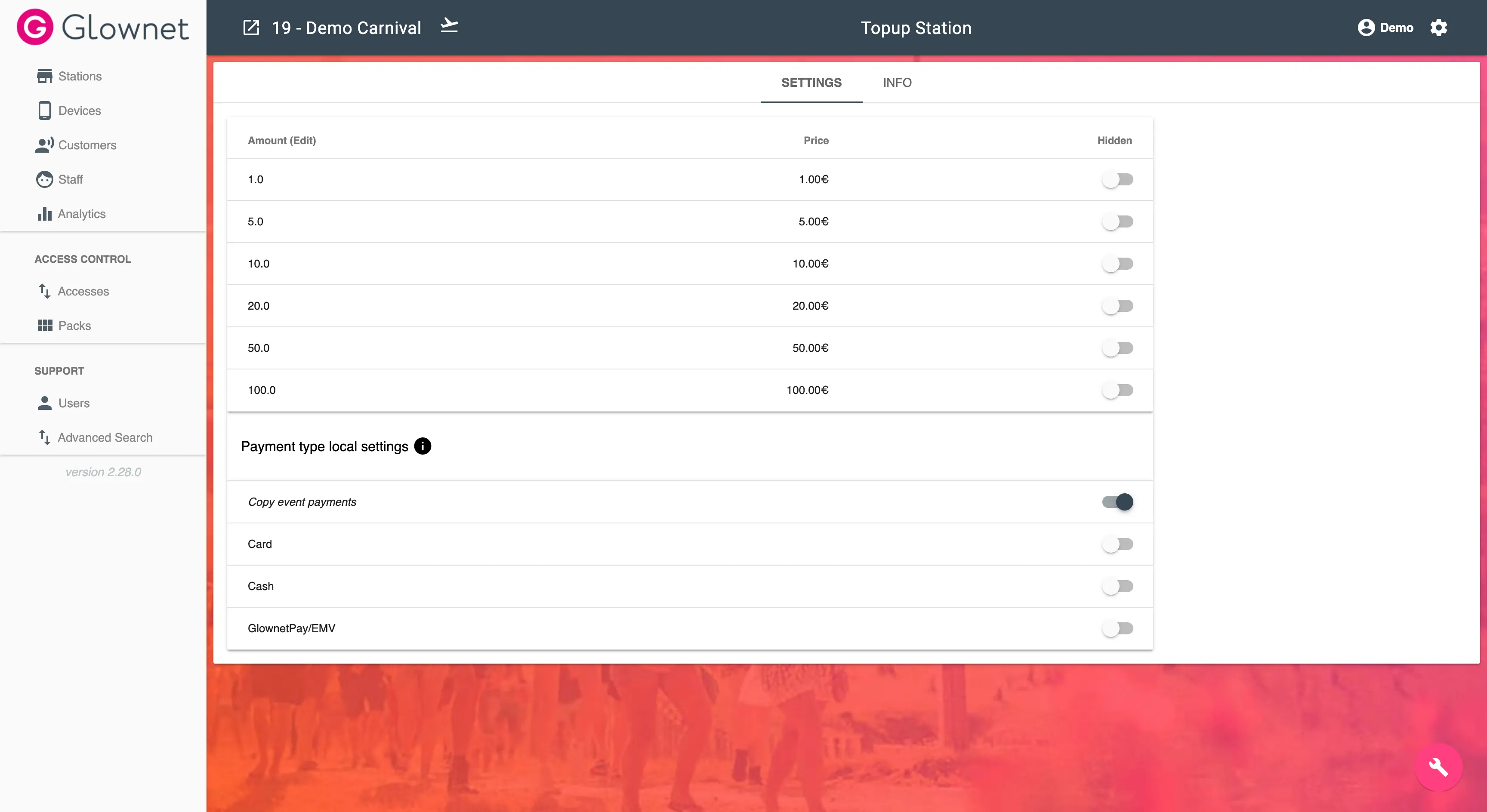Click the Price column header

pos(816,140)
